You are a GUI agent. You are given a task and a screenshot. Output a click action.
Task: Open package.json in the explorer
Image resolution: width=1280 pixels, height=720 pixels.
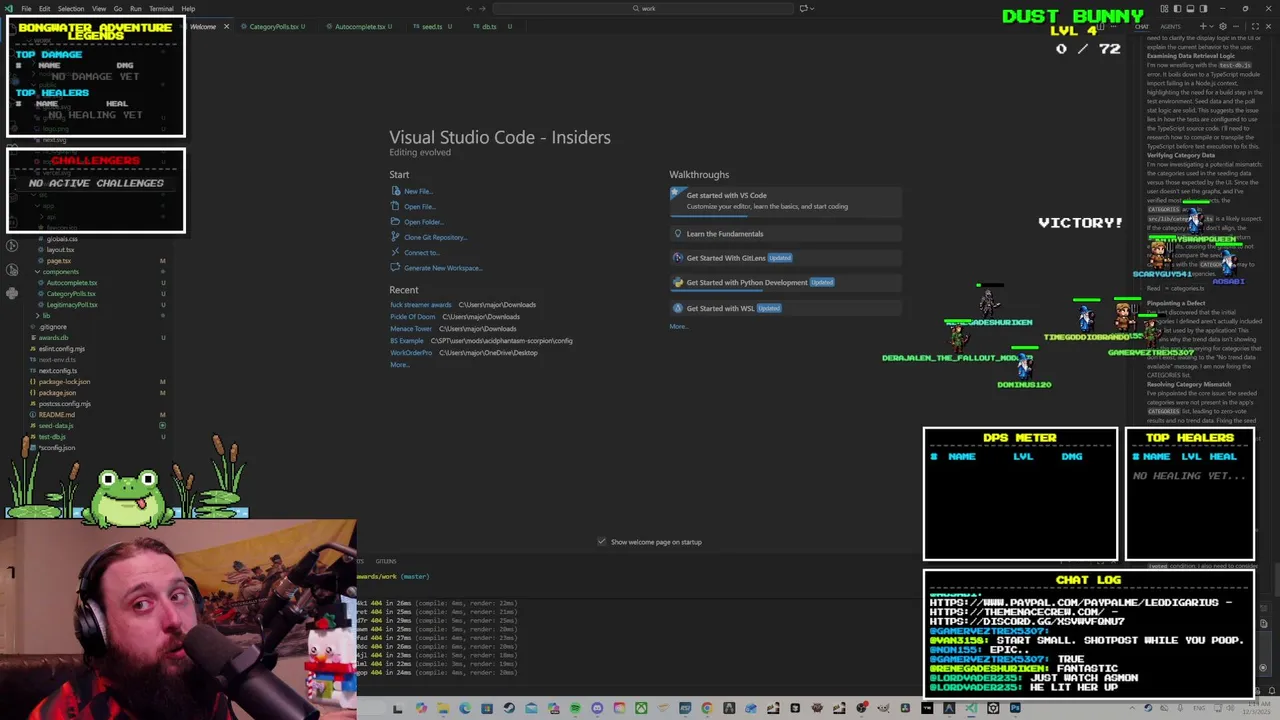coord(57,393)
